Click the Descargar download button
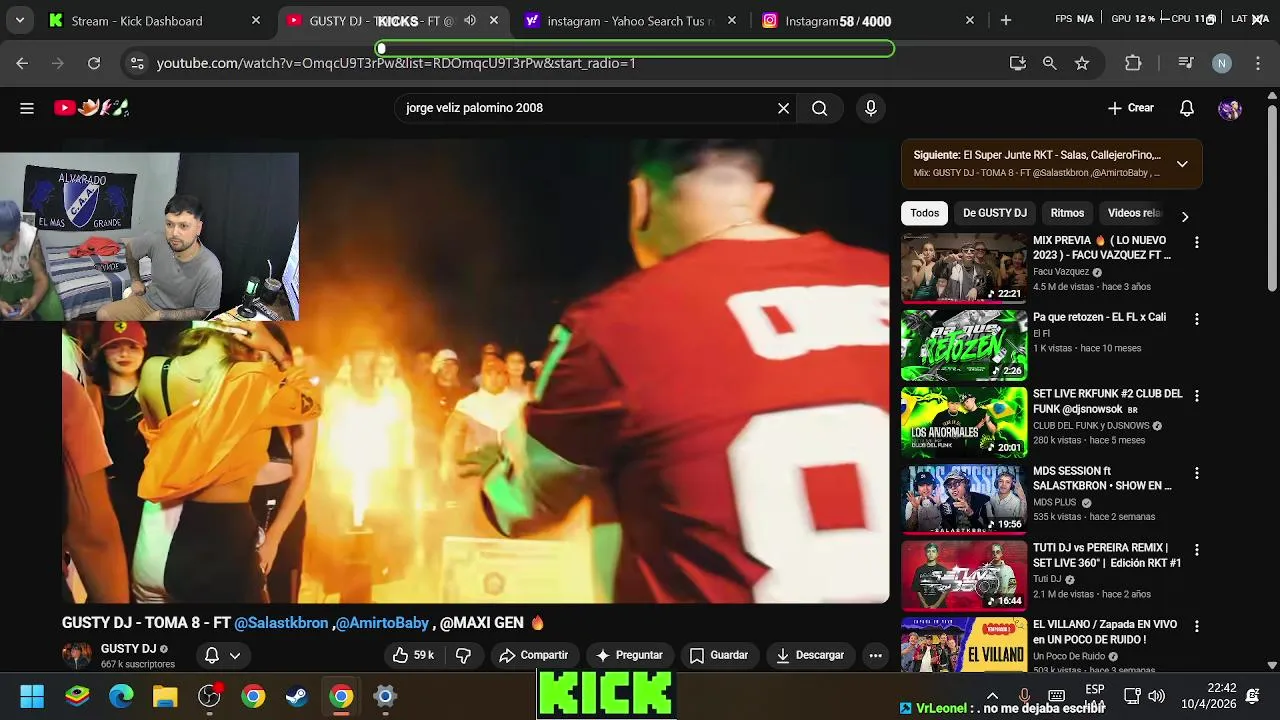 click(x=810, y=655)
